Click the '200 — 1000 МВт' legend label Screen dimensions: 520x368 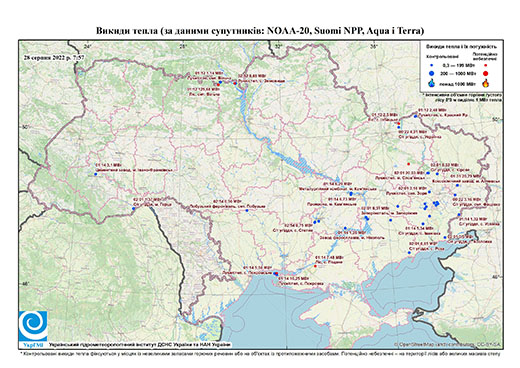tap(457, 73)
